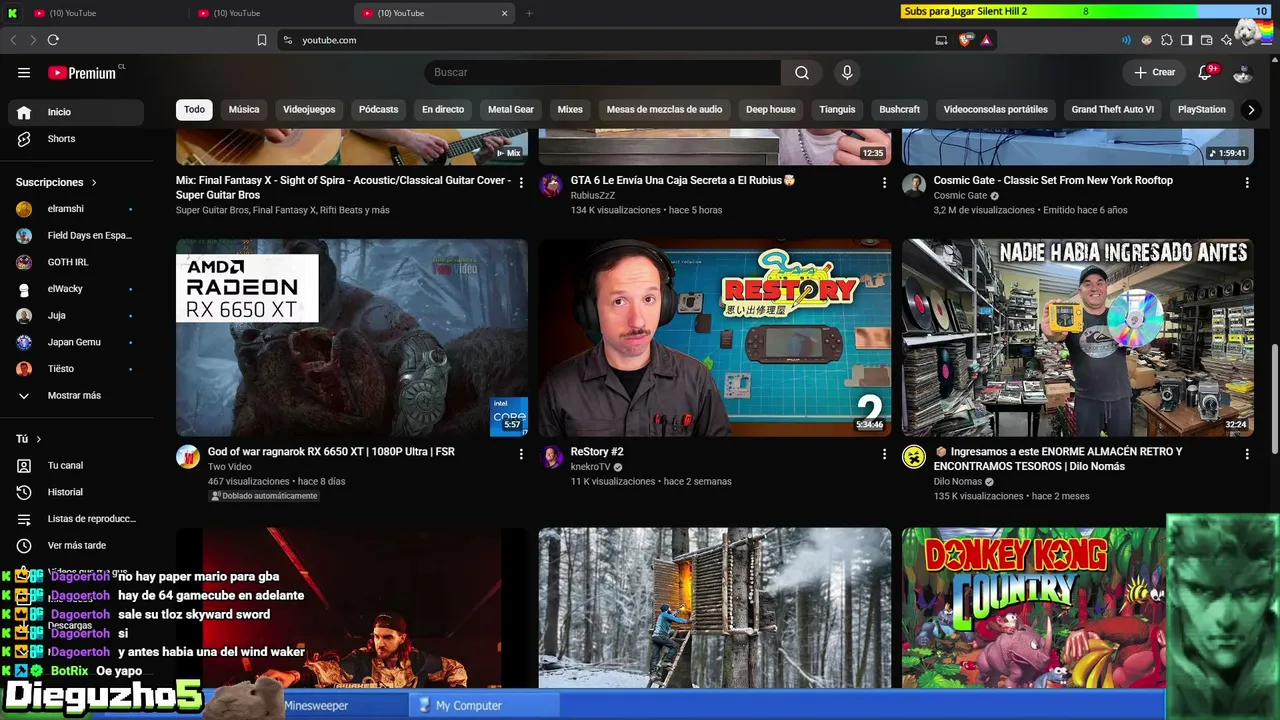Viewport: 1280px width, 720px height.
Task: Expand the Suscripciones section chevron
Action: click(94, 183)
